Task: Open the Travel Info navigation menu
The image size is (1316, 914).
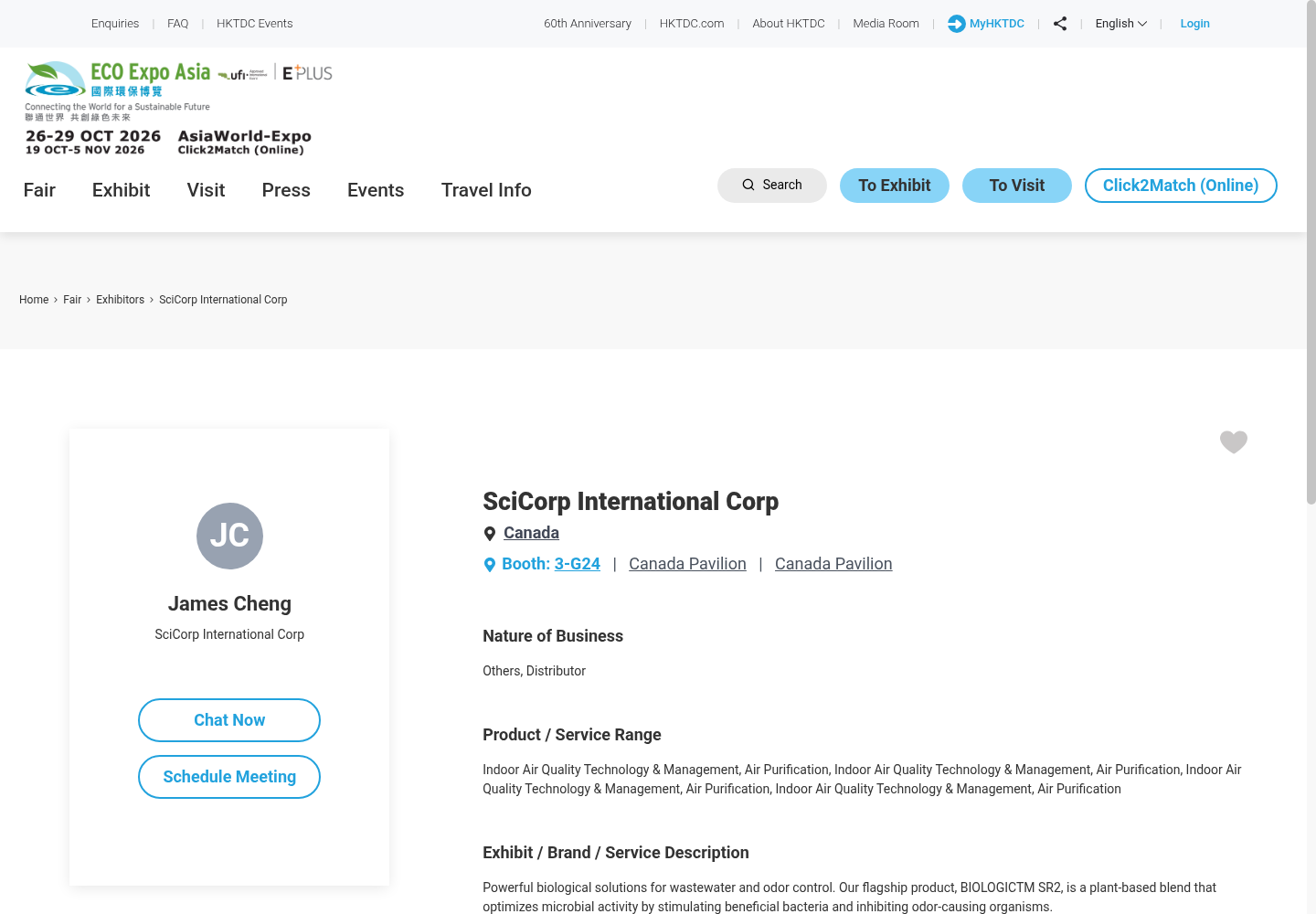Action: pos(486,190)
